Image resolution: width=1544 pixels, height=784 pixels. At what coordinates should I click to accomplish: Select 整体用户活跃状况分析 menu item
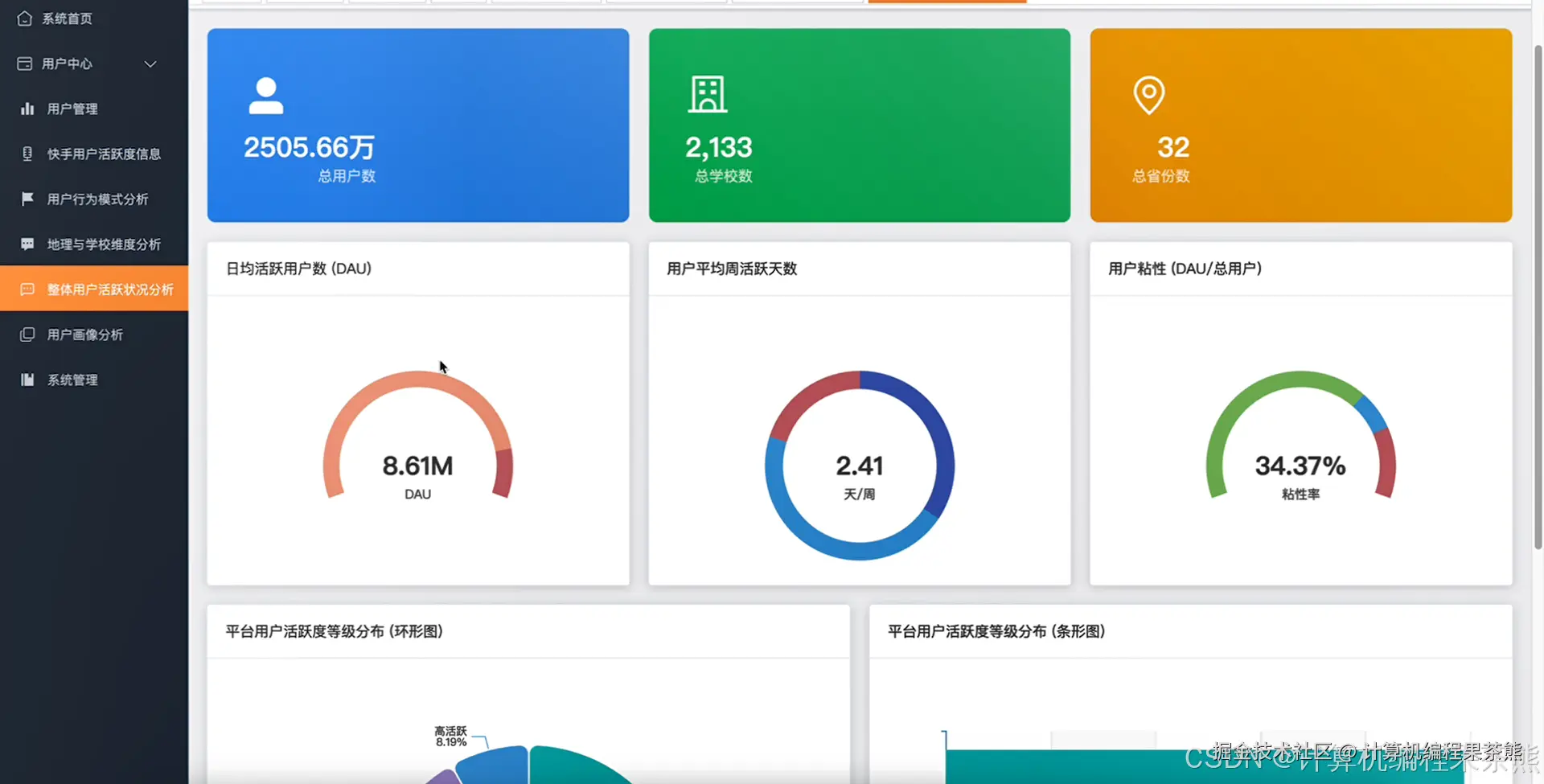click(x=94, y=289)
